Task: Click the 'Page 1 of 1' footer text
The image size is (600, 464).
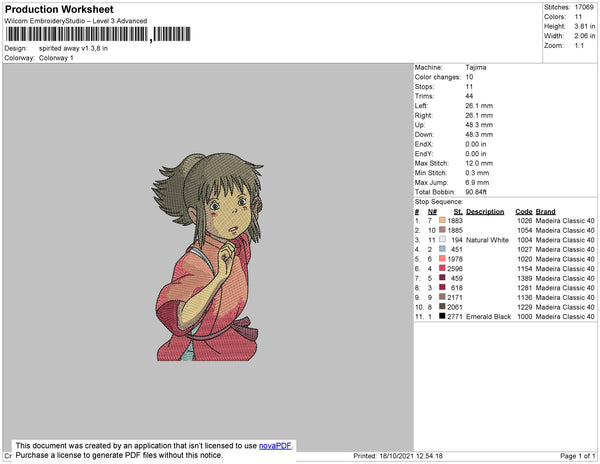Action: point(577,456)
